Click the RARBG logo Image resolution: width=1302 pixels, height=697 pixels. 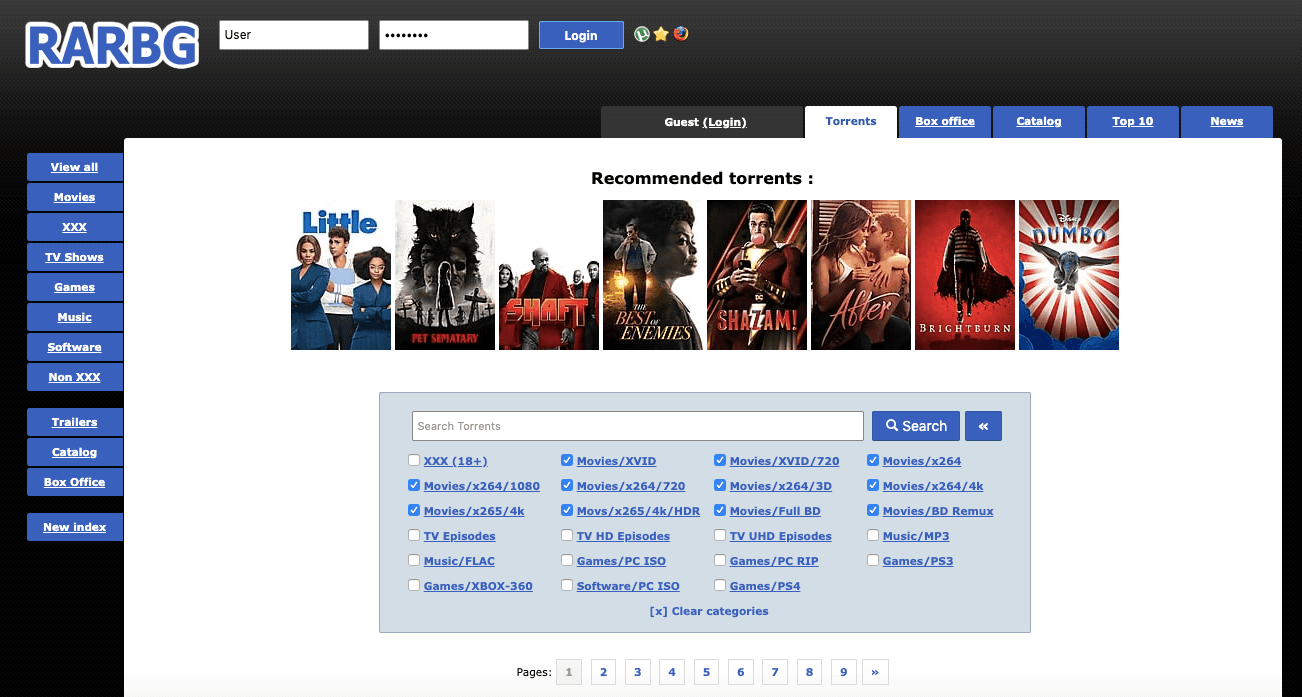click(112, 46)
